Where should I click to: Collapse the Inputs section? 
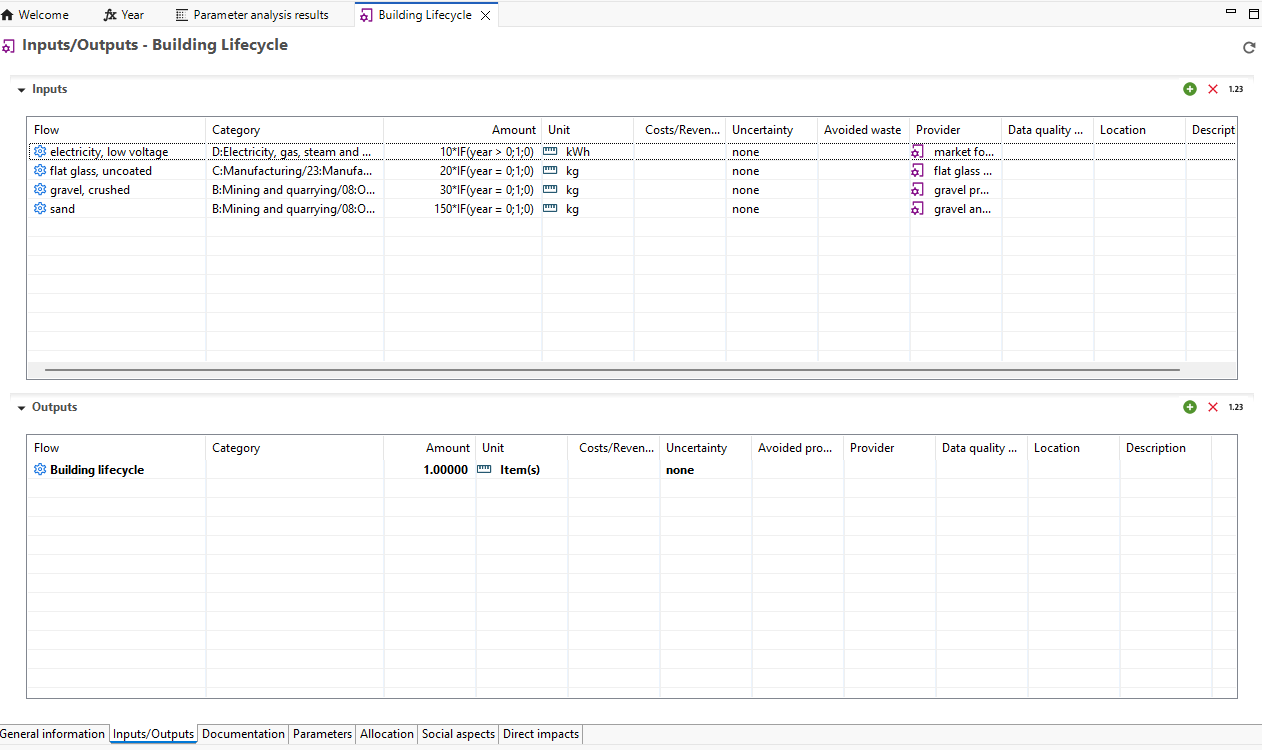(22, 90)
